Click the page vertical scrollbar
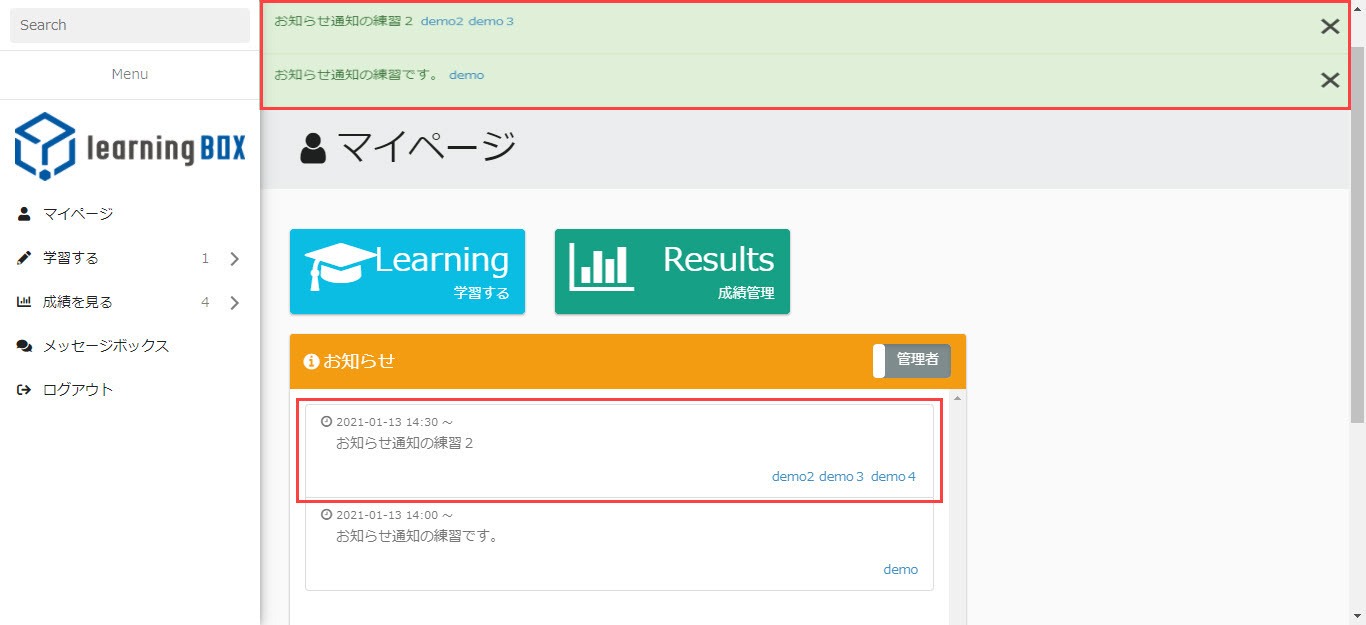 [1357, 230]
